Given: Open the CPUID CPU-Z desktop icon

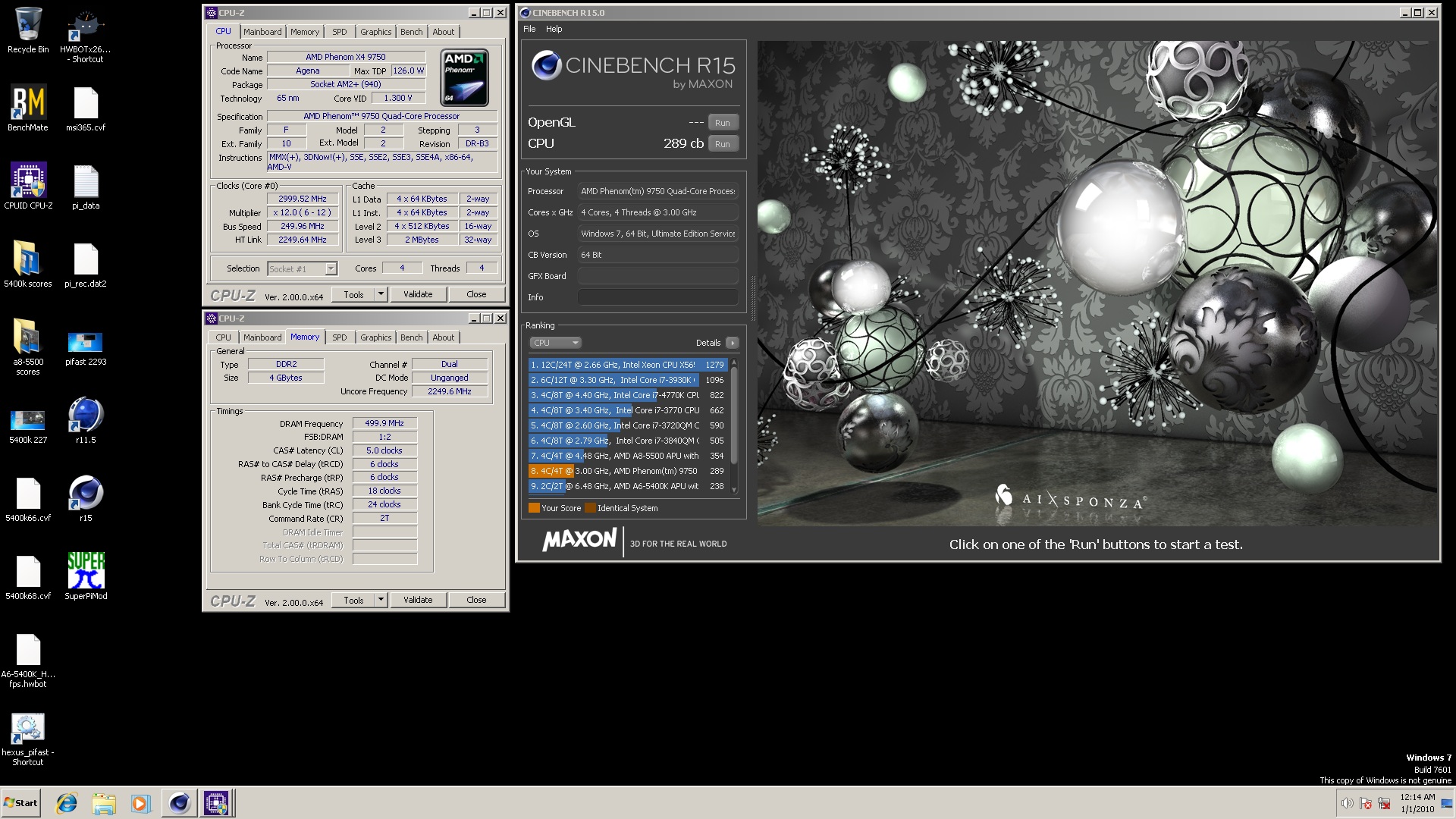Looking at the screenshot, I should pos(28,186).
